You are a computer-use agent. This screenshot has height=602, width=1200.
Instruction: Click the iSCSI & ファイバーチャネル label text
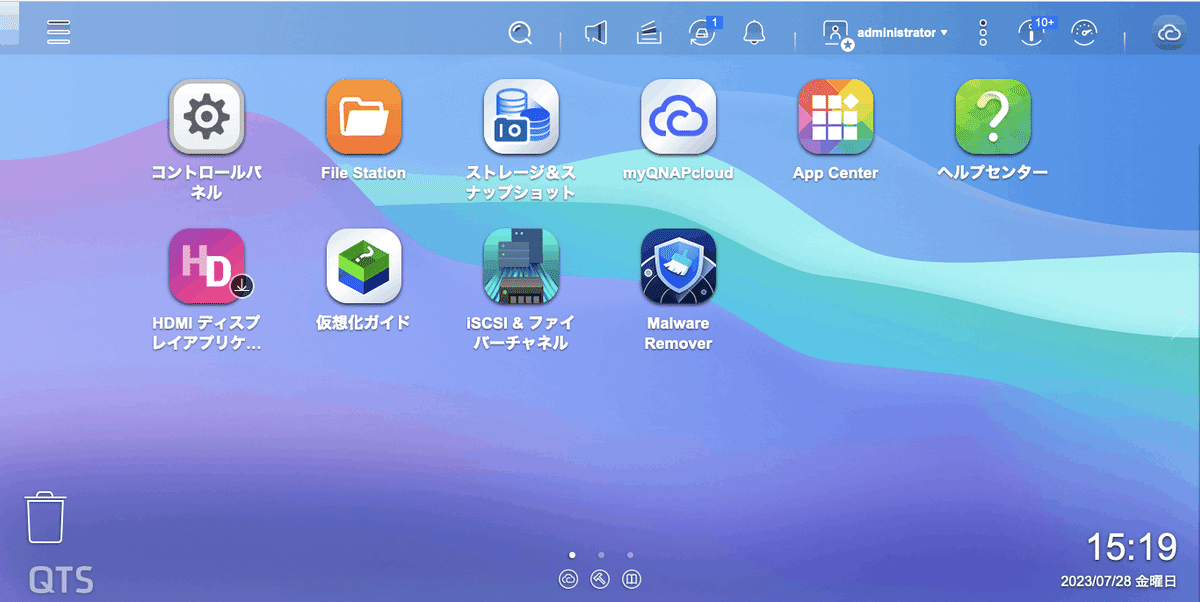coord(520,333)
